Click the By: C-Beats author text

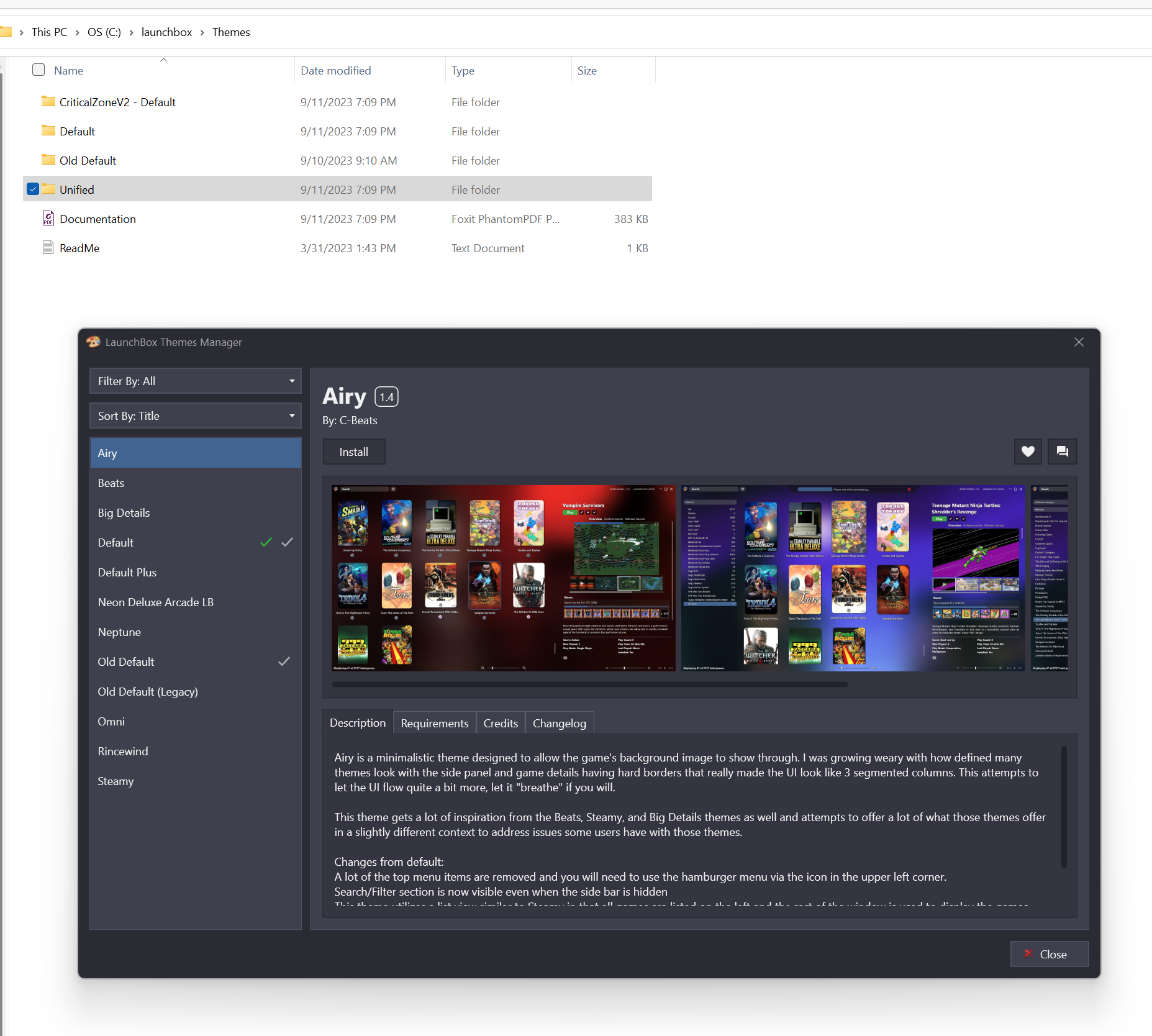350,420
